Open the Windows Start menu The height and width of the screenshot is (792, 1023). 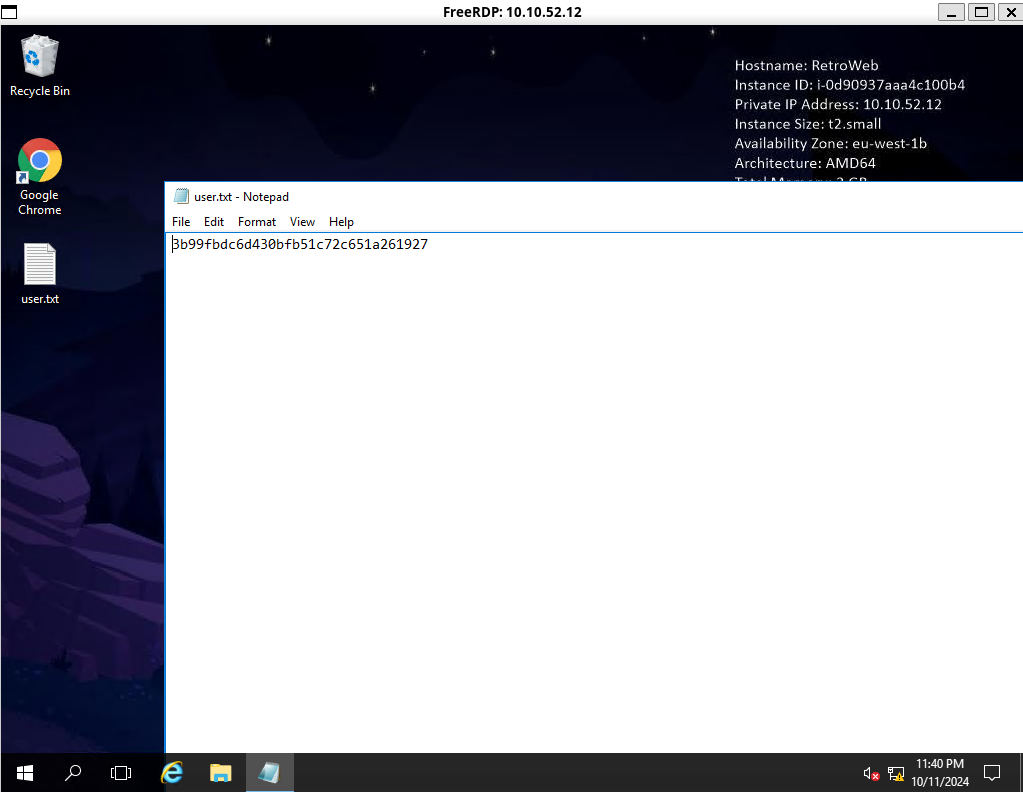pos(25,773)
